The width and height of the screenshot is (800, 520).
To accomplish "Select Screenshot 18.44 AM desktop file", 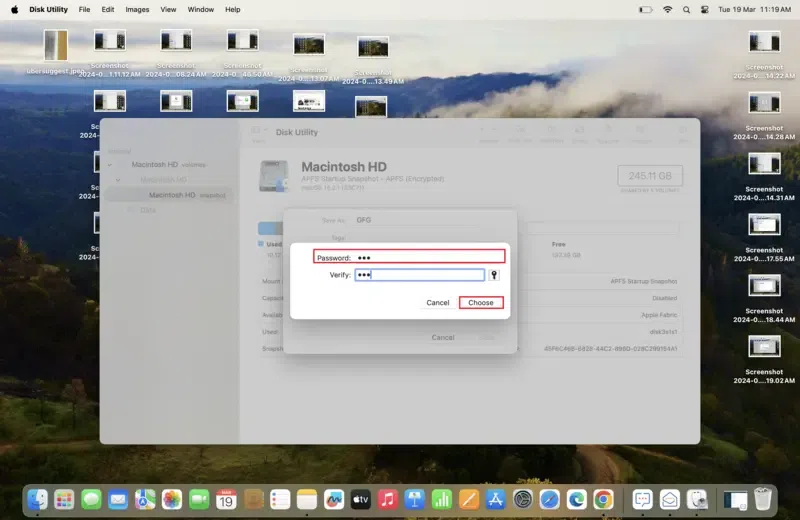I will (764, 299).
